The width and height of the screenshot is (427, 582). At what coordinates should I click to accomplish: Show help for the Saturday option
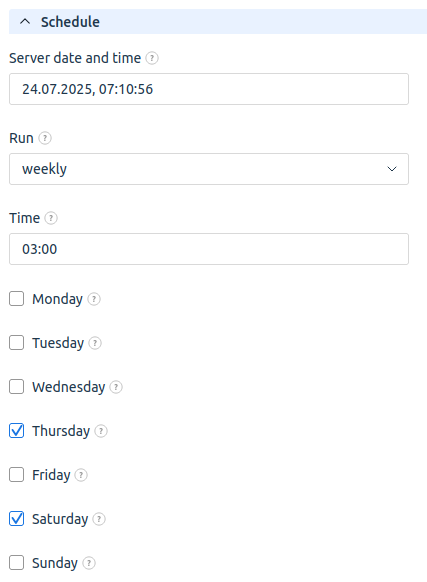tap(99, 519)
